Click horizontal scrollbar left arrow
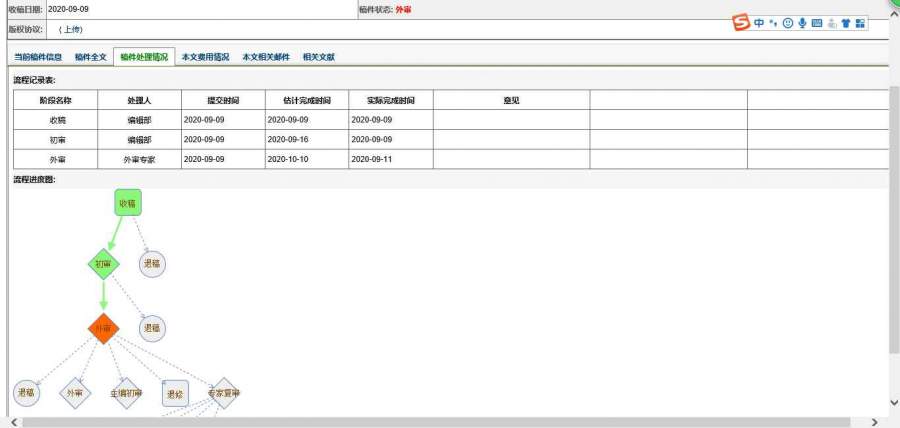This screenshot has width=900, height=428. (14, 422)
